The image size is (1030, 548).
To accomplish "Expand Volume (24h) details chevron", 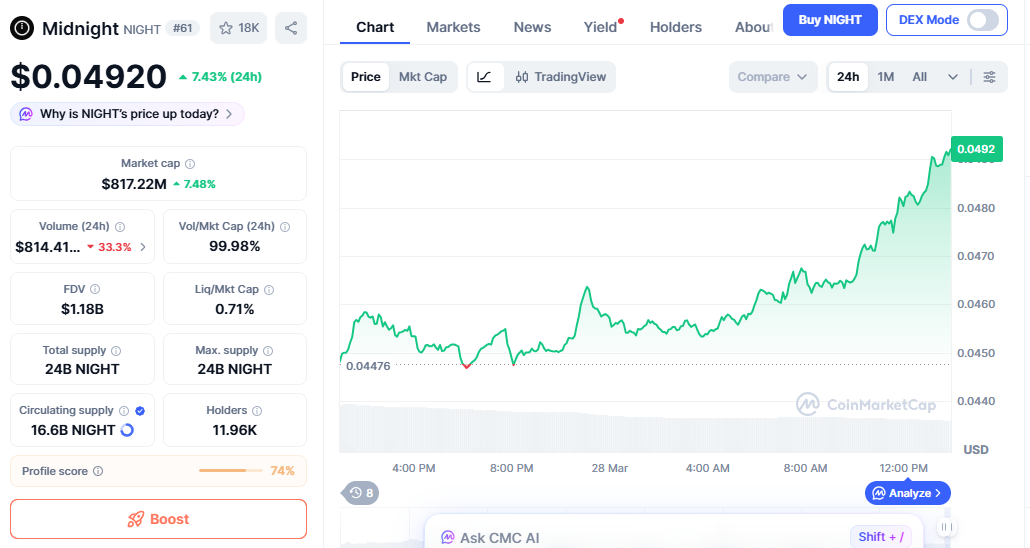I will pyautogui.click(x=143, y=247).
